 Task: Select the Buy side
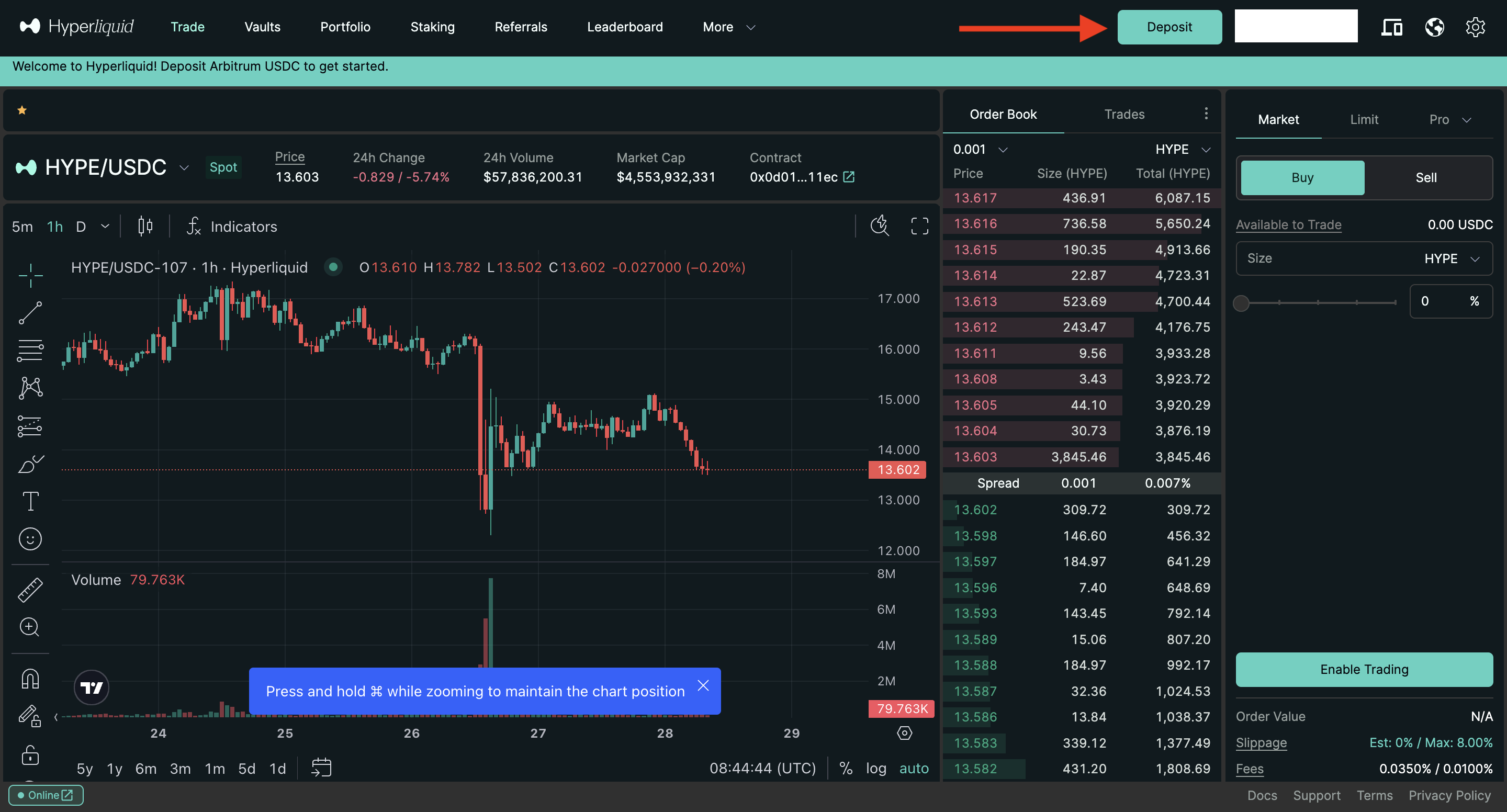pos(1302,177)
